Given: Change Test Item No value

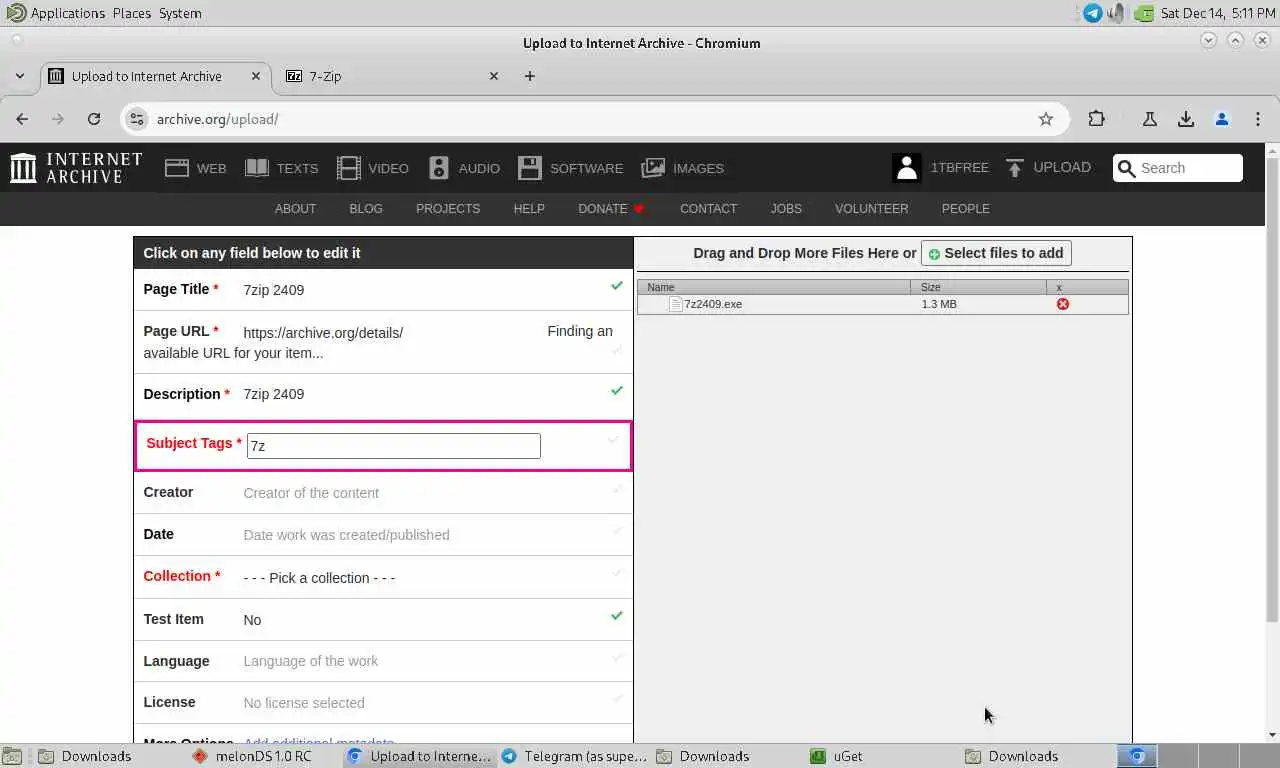Looking at the screenshot, I should click(252, 620).
